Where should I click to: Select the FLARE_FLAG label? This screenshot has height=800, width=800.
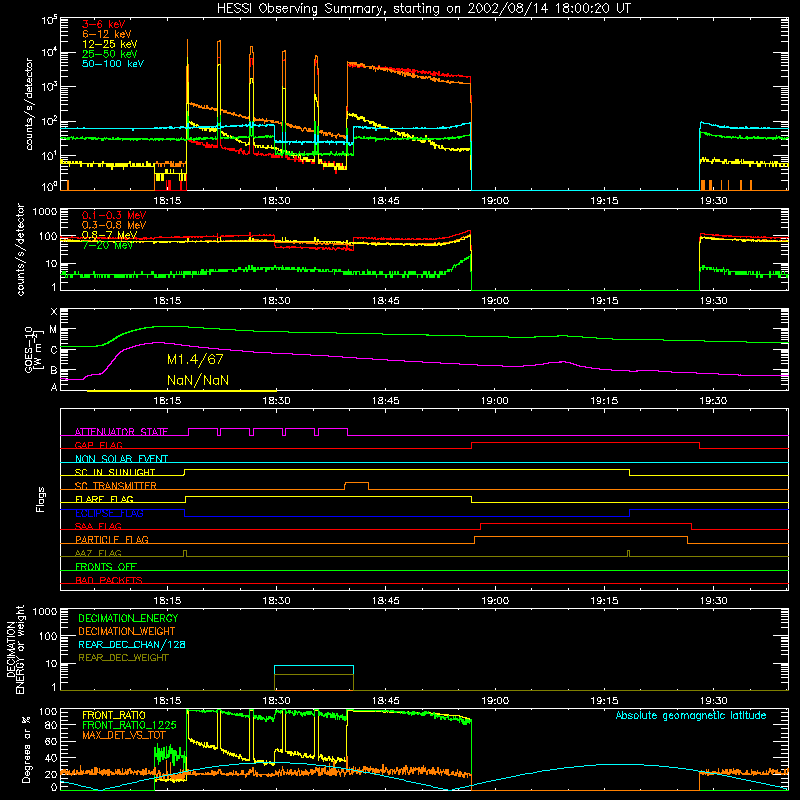104,499
